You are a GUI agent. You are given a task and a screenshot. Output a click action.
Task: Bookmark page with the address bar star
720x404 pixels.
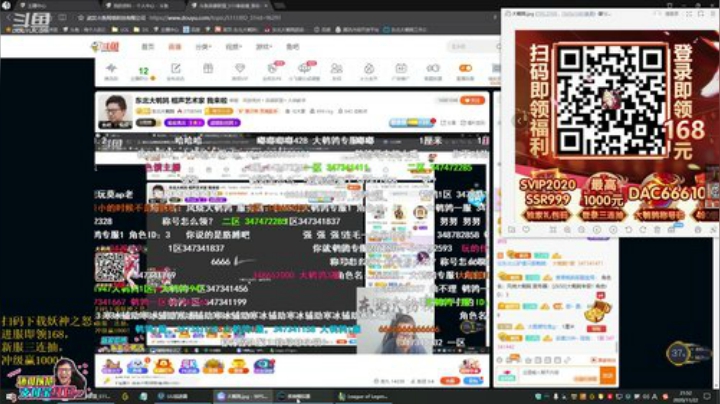(81, 18)
